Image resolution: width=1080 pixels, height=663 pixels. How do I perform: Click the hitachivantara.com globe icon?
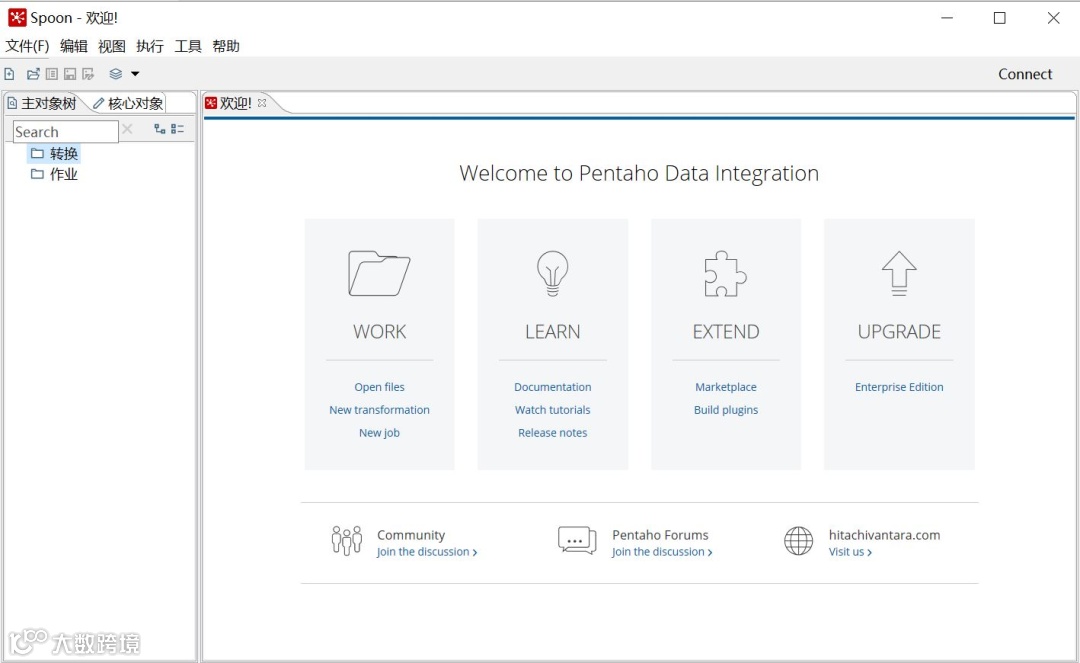[798, 541]
